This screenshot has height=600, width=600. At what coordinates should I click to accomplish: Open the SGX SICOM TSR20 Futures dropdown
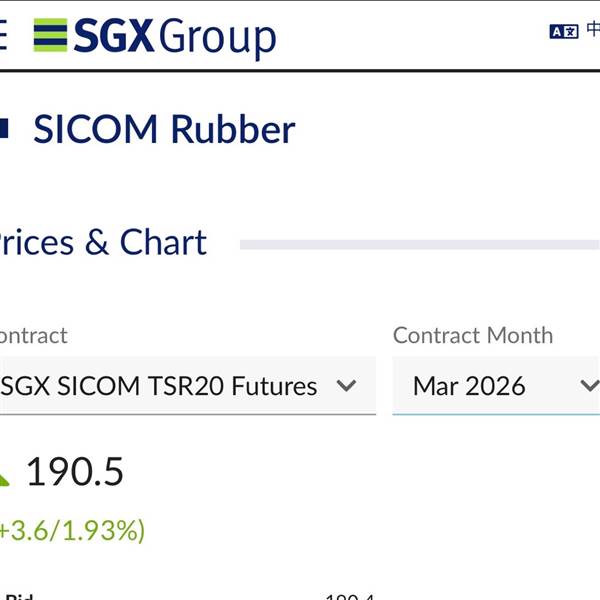coord(160,386)
